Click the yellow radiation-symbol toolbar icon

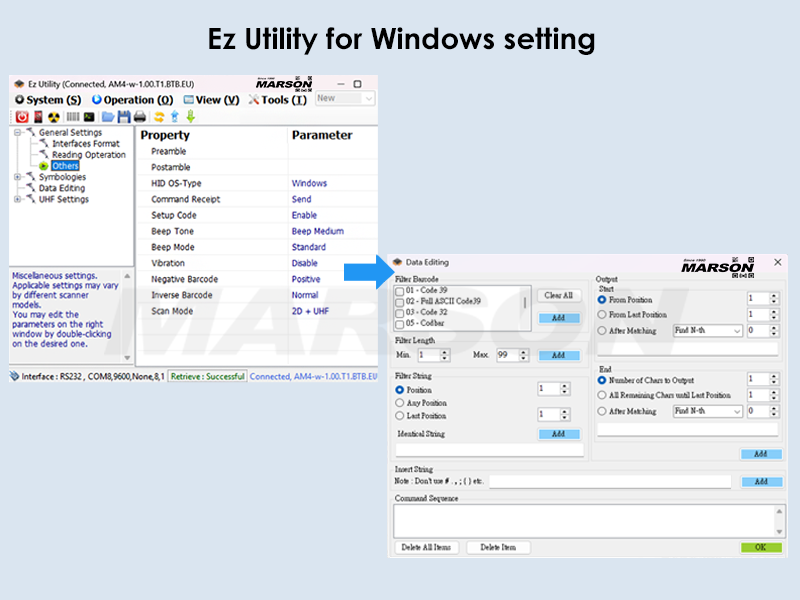[54, 117]
